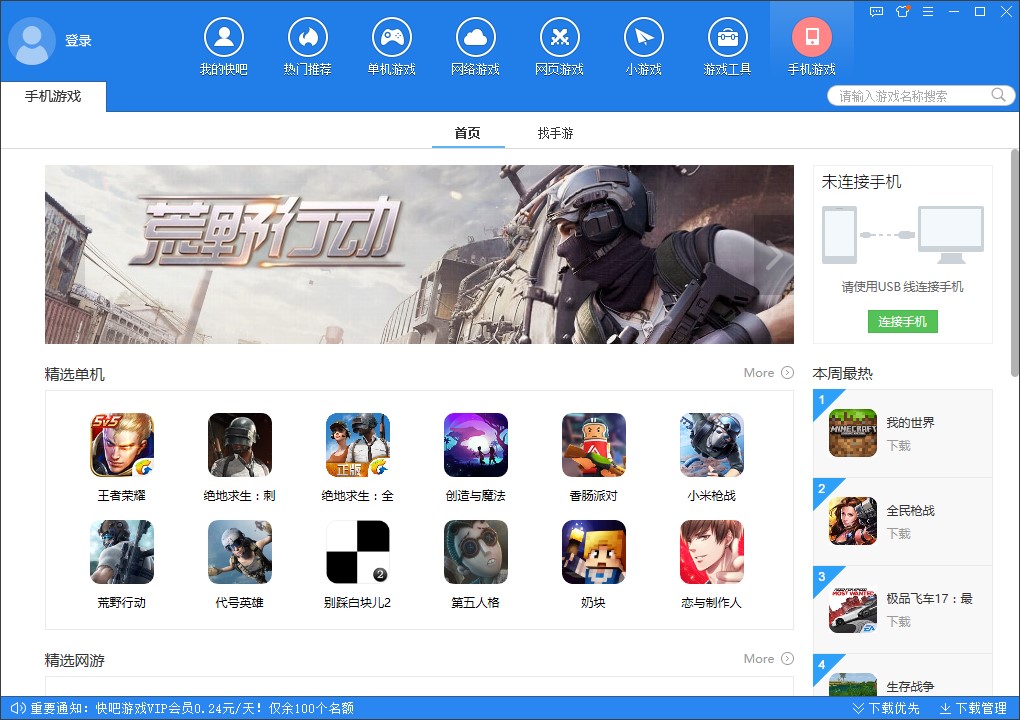Image resolution: width=1020 pixels, height=720 pixels.
Task: Click the 生存战争 title
Action: click(911, 686)
